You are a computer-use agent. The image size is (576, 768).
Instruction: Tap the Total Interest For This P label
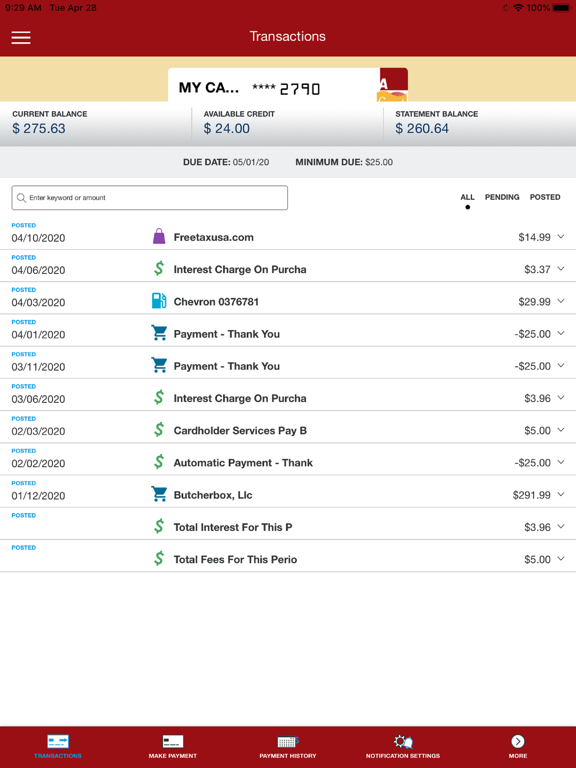[x=233, y=527]
